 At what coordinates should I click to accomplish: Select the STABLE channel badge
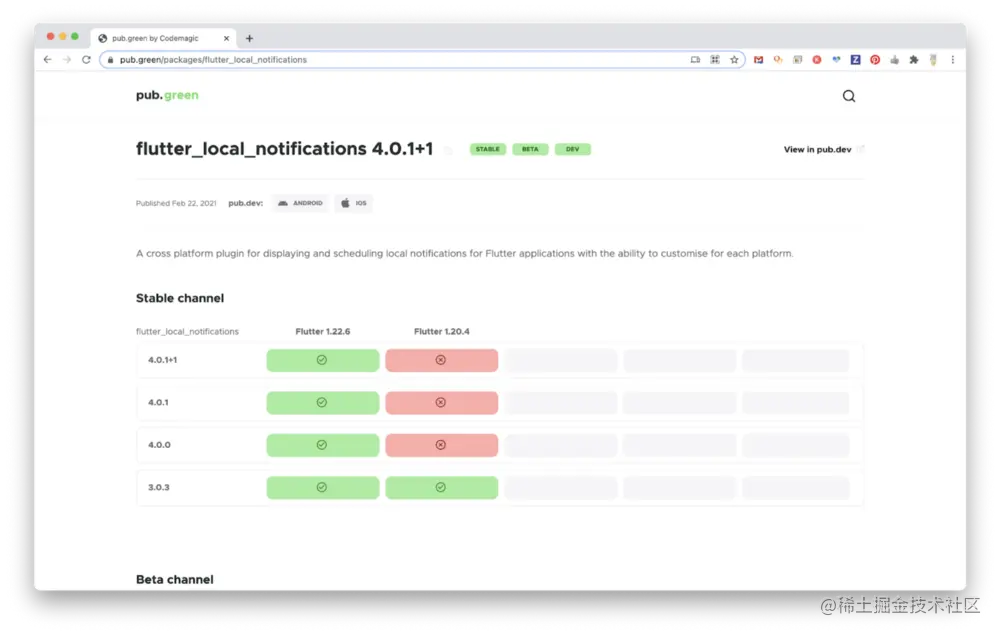coord(488,149)
